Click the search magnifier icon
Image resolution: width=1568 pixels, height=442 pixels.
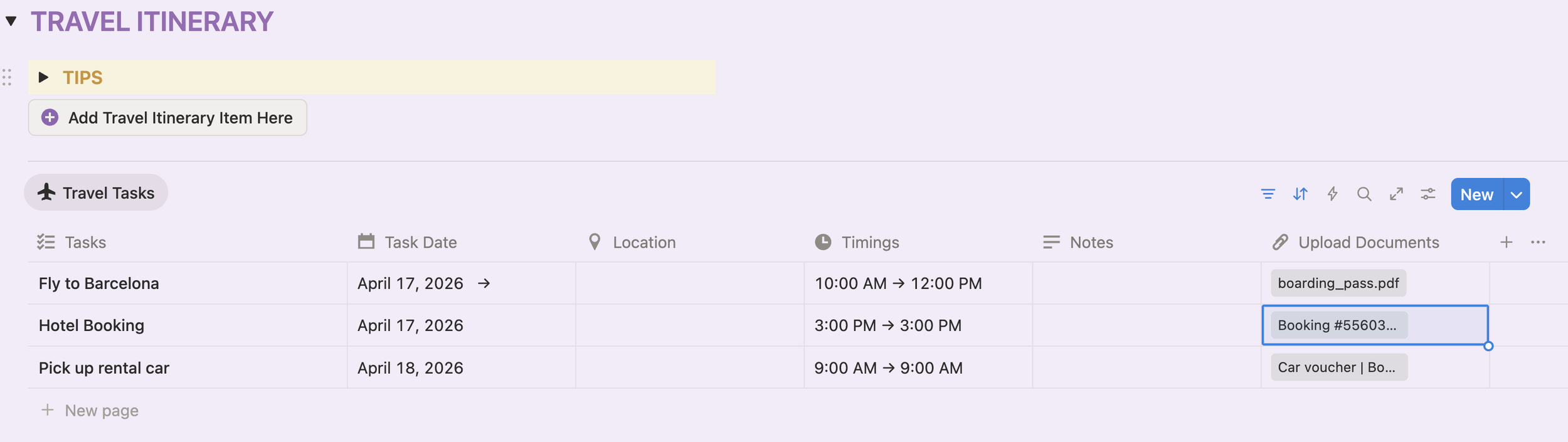1364,194
